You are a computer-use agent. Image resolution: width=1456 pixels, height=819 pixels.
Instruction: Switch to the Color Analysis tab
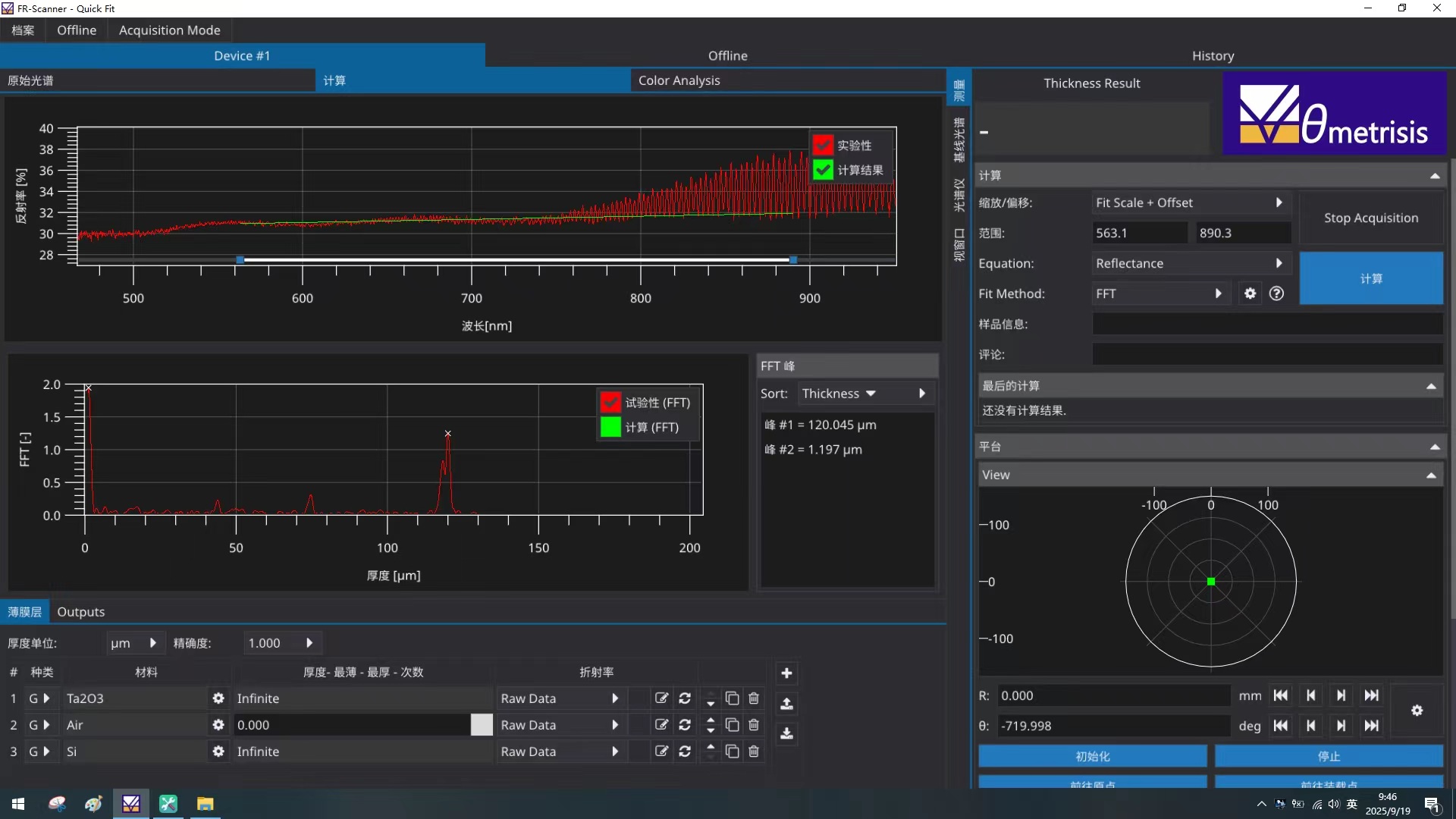(x=679, y=80)
